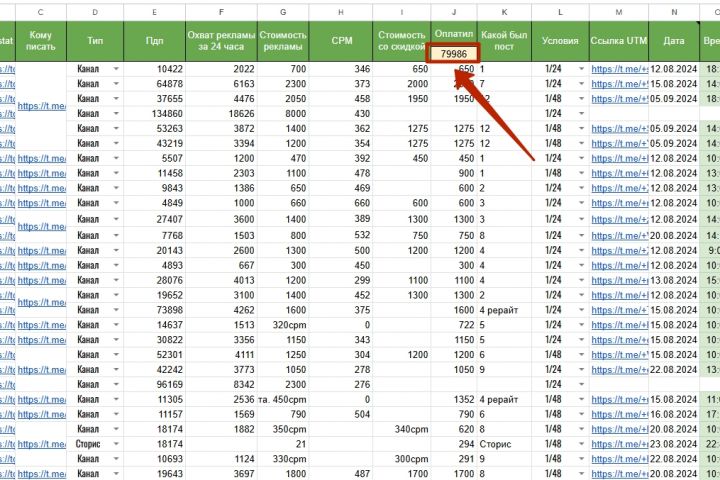The height and width of the screenshot is (480, 720).
Task: Click the Пдп header cell
Action: 154,41
